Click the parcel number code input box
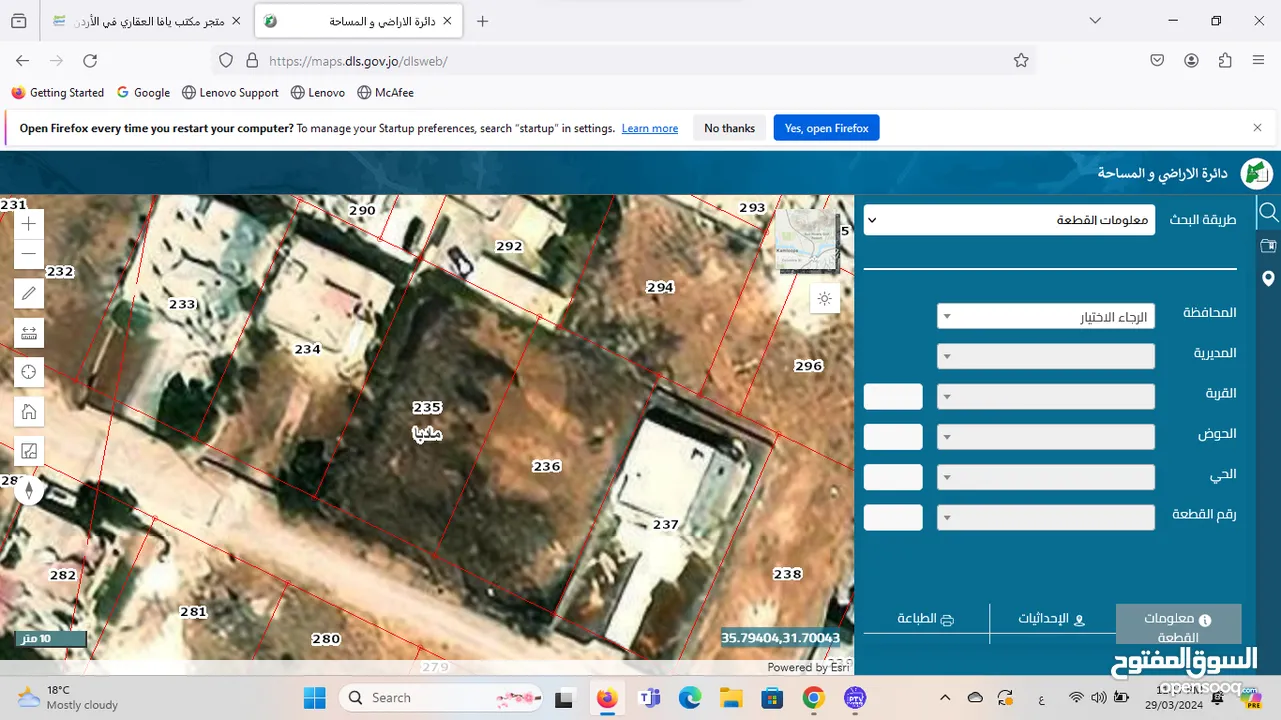The image size is (1281, 720). [x=893, y=518]
